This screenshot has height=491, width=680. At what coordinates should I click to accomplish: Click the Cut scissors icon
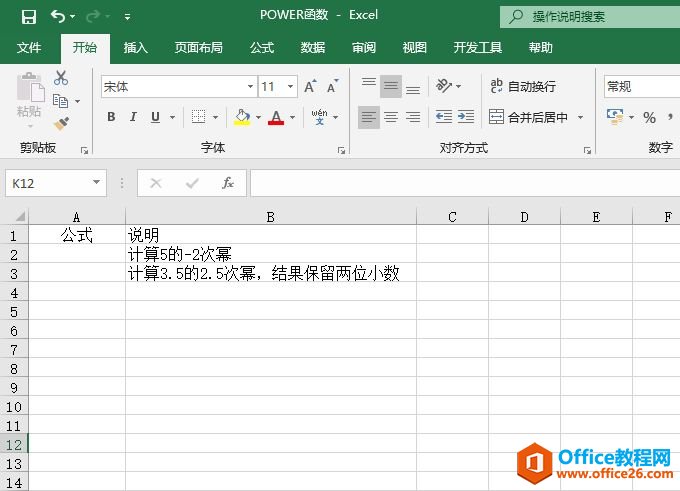tap(61, 78)
